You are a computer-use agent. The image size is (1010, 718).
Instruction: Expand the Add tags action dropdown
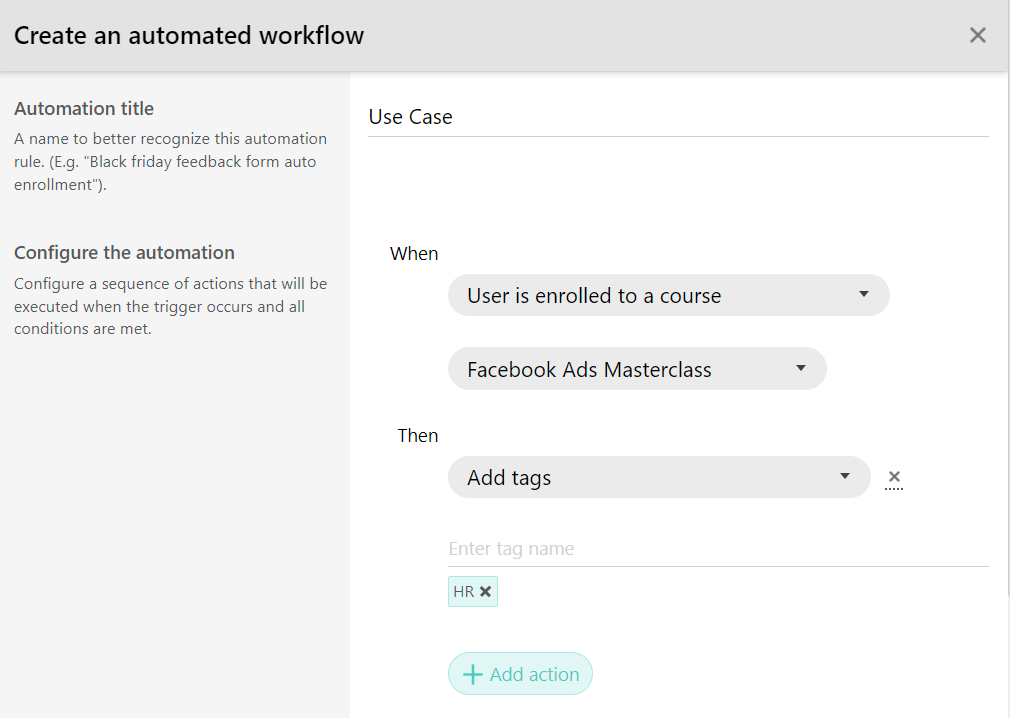tap(658, 478)
